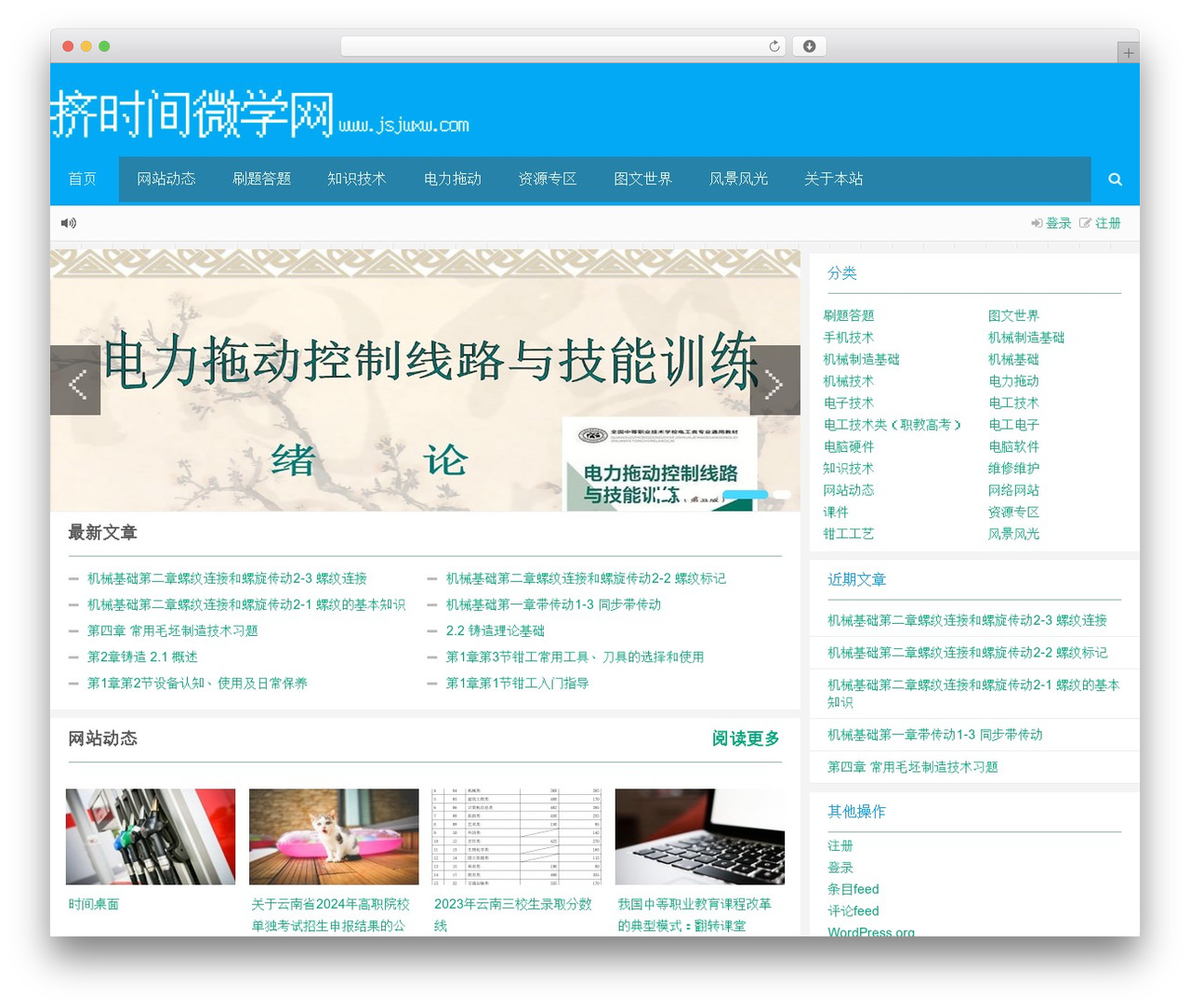Select 钳工工艺 category in sidebar
The height and width of the screenshot is (1008, 1190).
(x=849, y=534)
